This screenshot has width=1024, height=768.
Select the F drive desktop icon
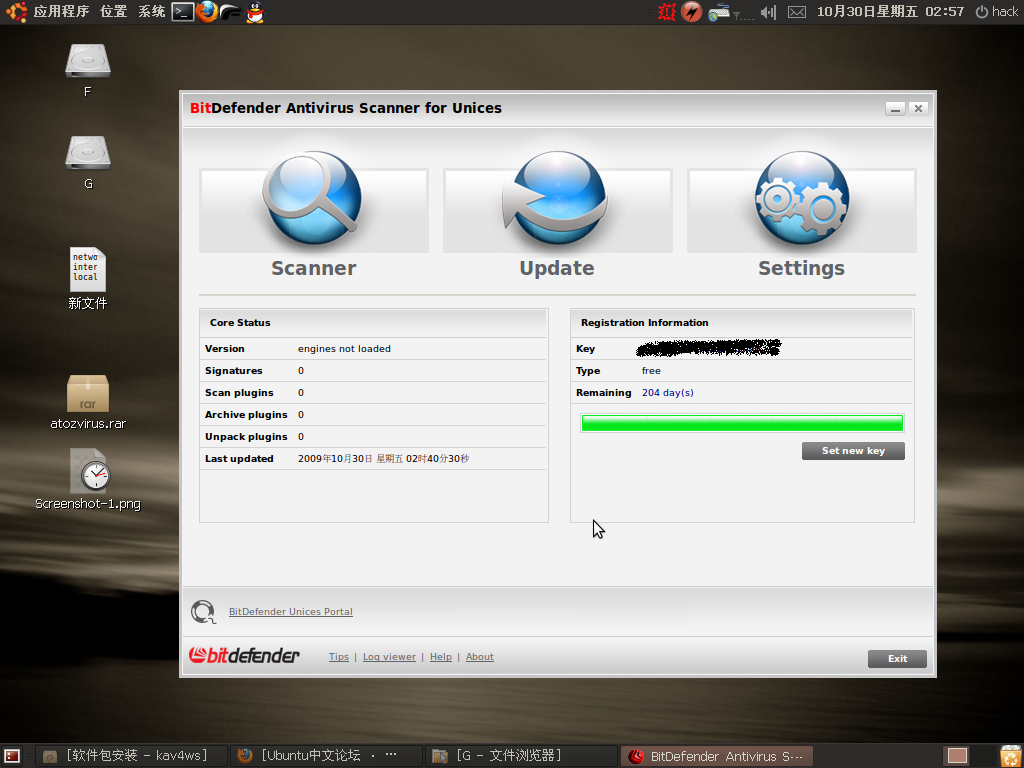(88, 71)
